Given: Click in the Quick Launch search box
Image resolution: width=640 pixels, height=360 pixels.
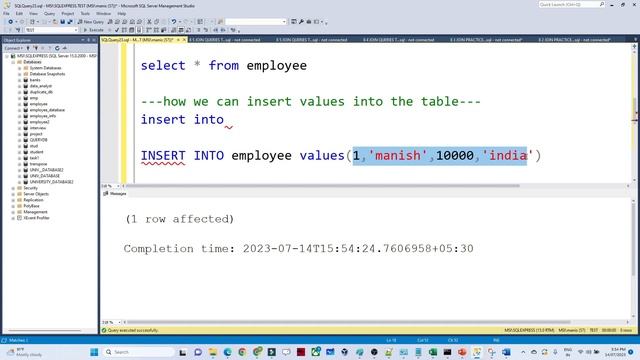Looking at the screenshot, I should (571, 4).
